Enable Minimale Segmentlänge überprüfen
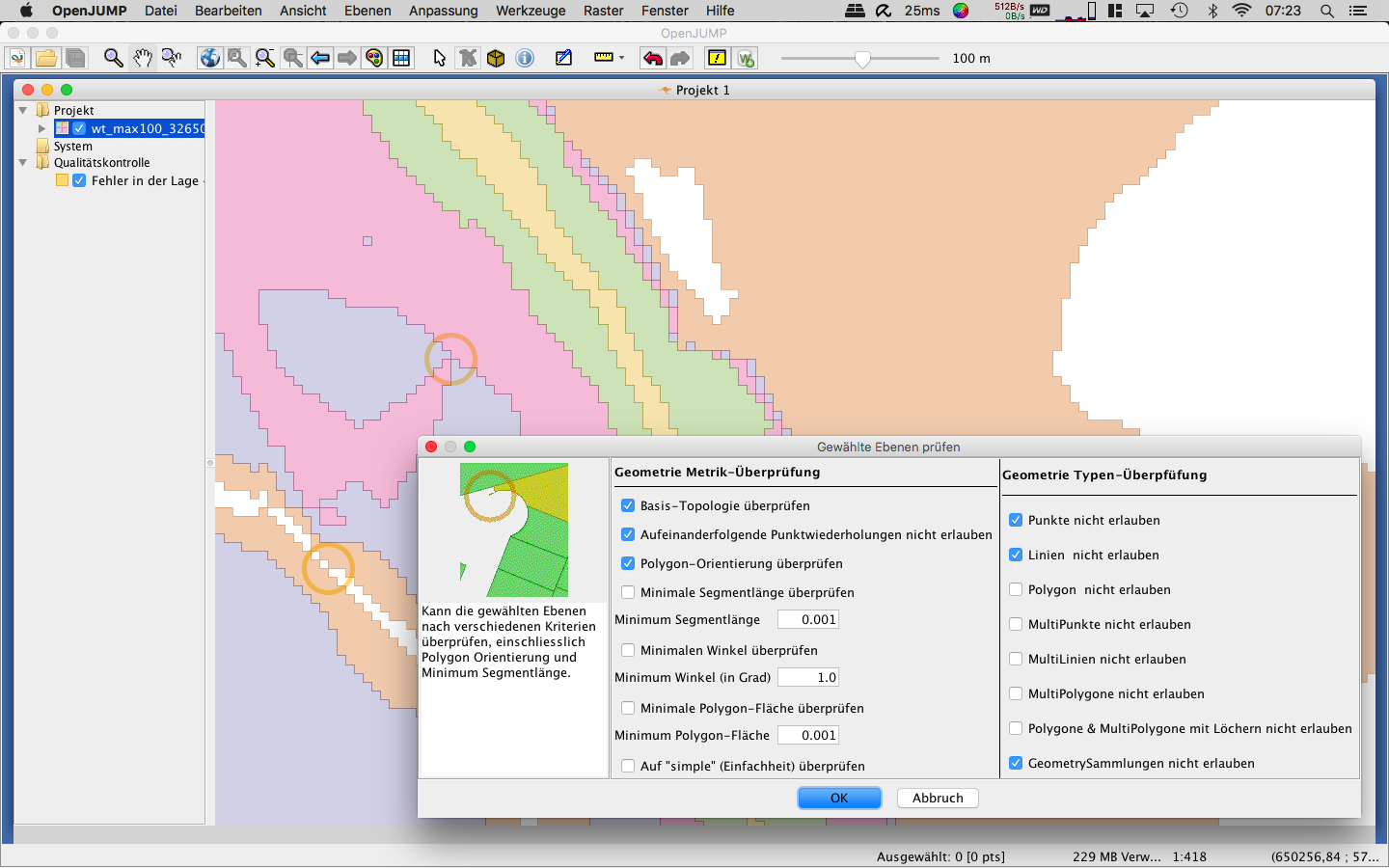 click(628, 592)
